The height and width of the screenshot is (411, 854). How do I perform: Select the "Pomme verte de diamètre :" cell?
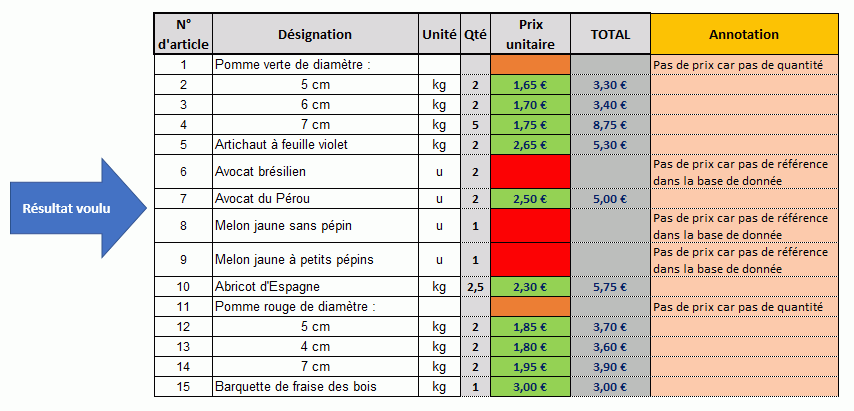click(x=316, y=65)
